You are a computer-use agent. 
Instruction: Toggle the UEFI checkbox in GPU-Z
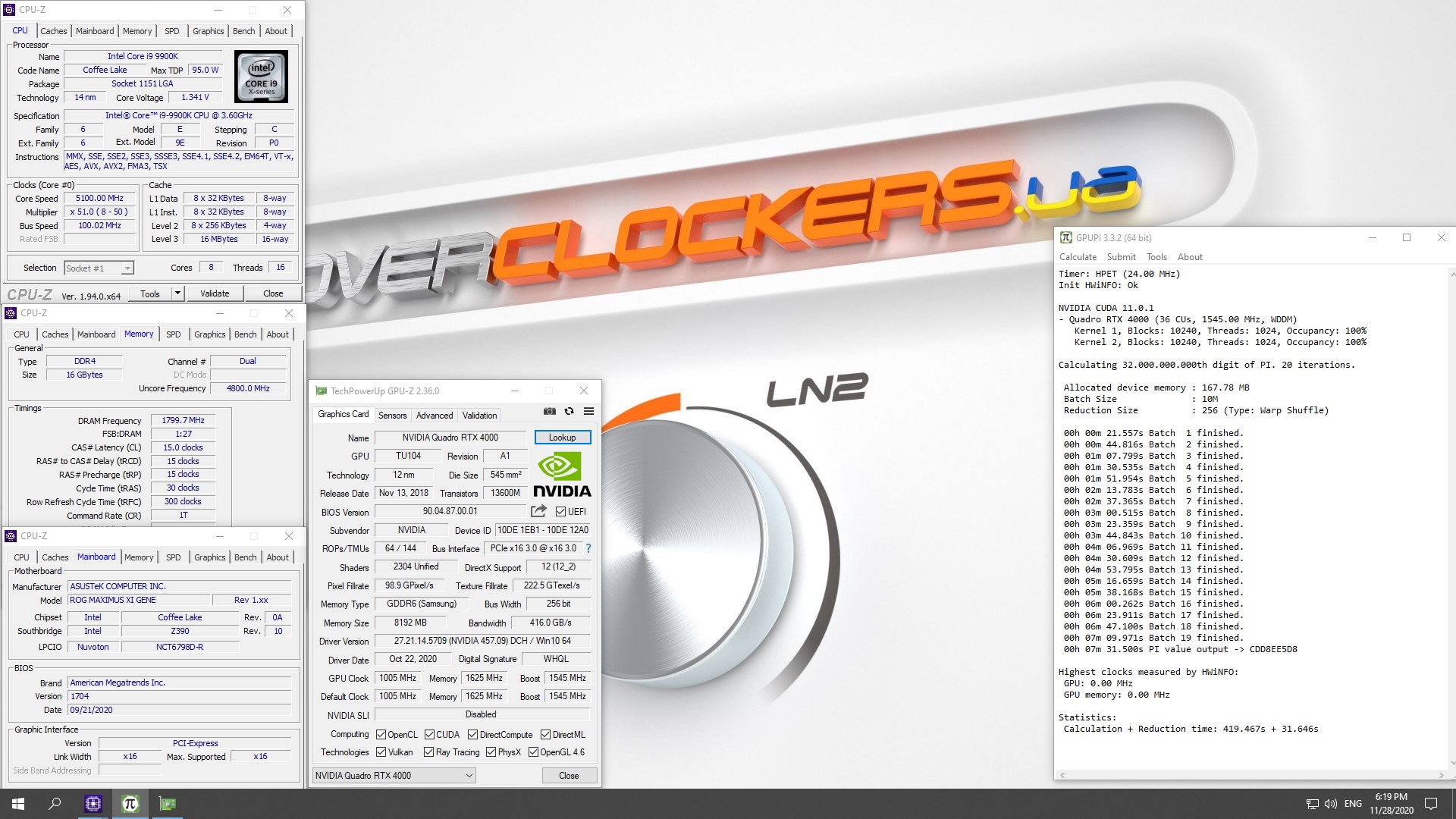(560, 512)
